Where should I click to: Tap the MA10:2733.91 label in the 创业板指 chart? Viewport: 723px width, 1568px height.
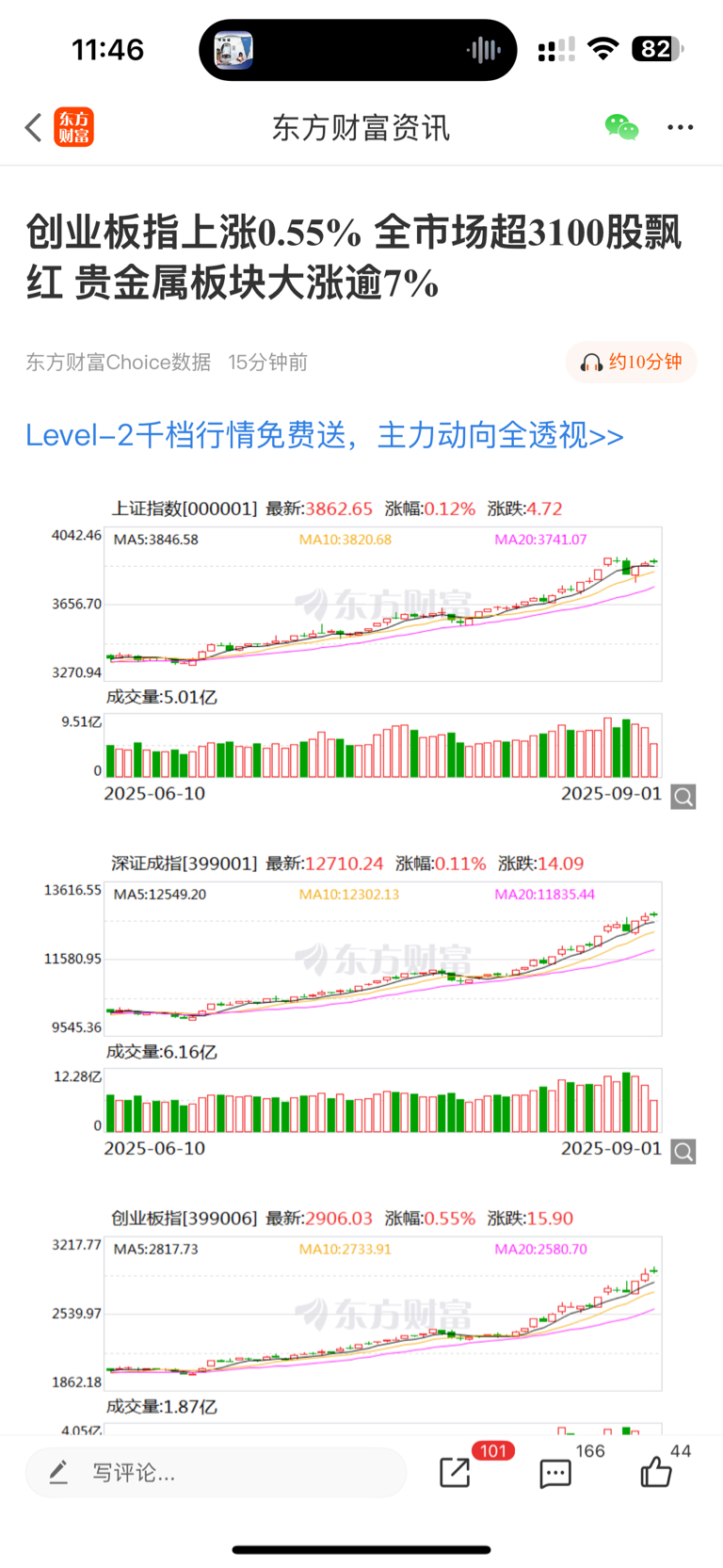click(x=345, y=1249)
